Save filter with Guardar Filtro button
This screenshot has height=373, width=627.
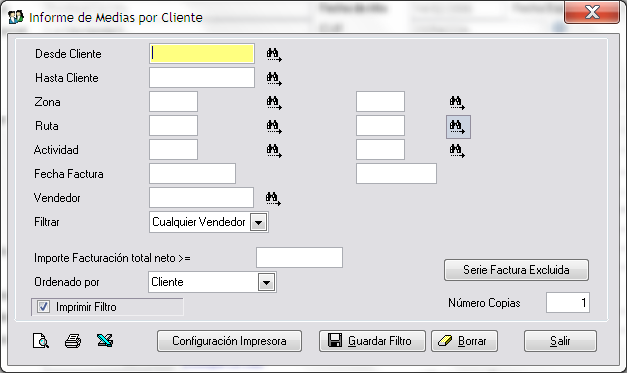pos(372,341)
